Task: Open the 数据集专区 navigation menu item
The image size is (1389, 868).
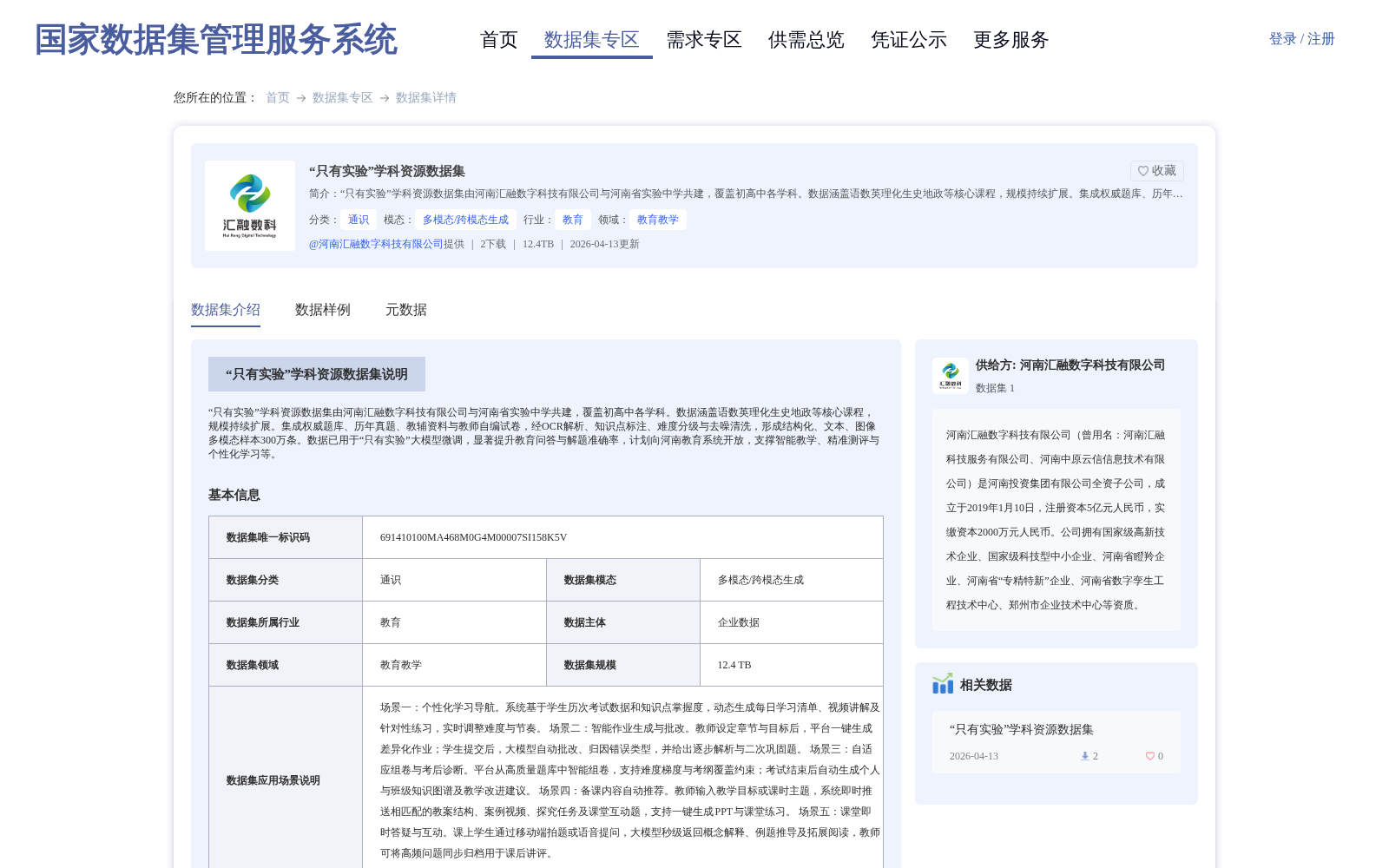Action: (592, 40)
